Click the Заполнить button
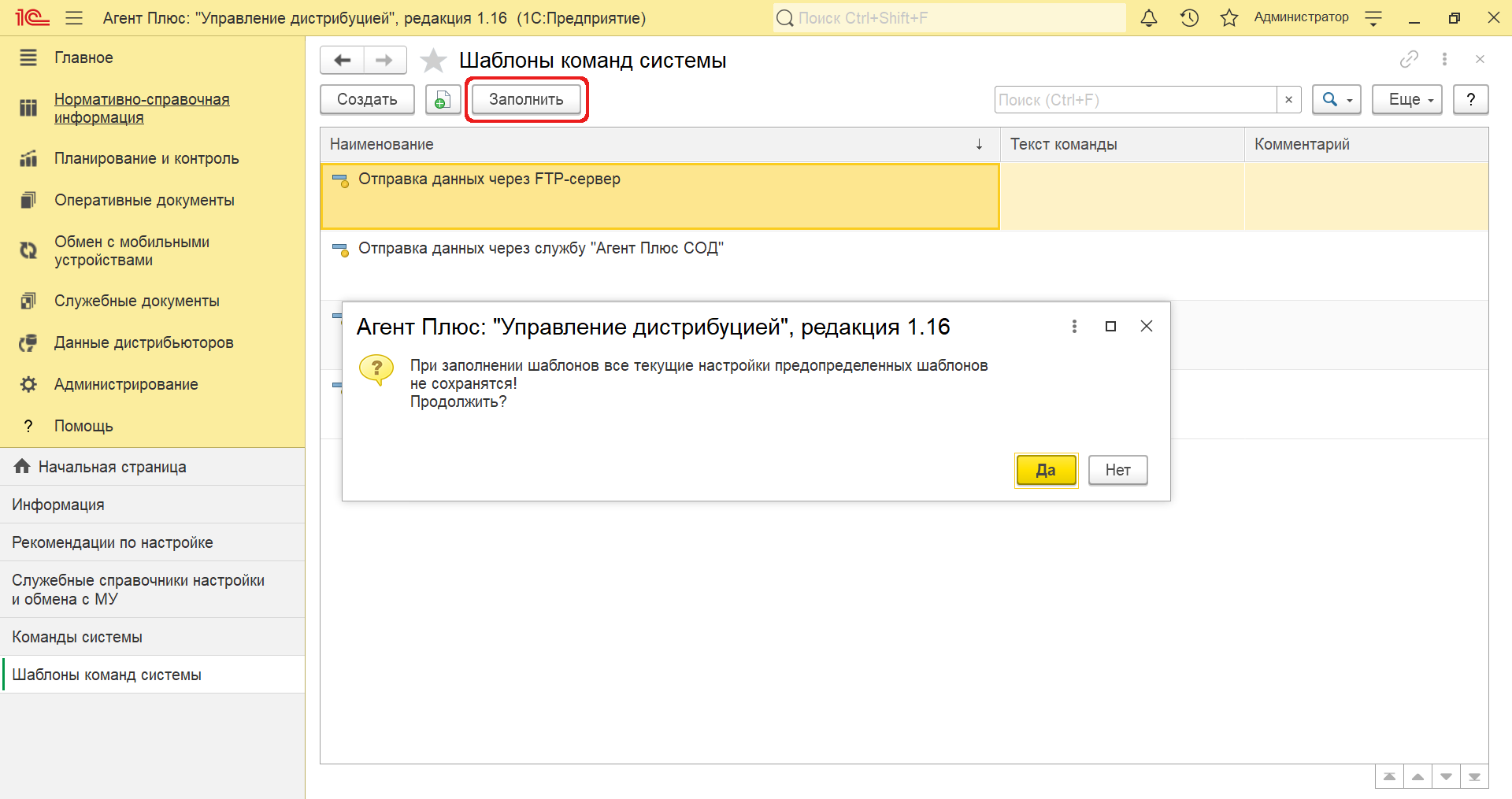 [526, 99]
